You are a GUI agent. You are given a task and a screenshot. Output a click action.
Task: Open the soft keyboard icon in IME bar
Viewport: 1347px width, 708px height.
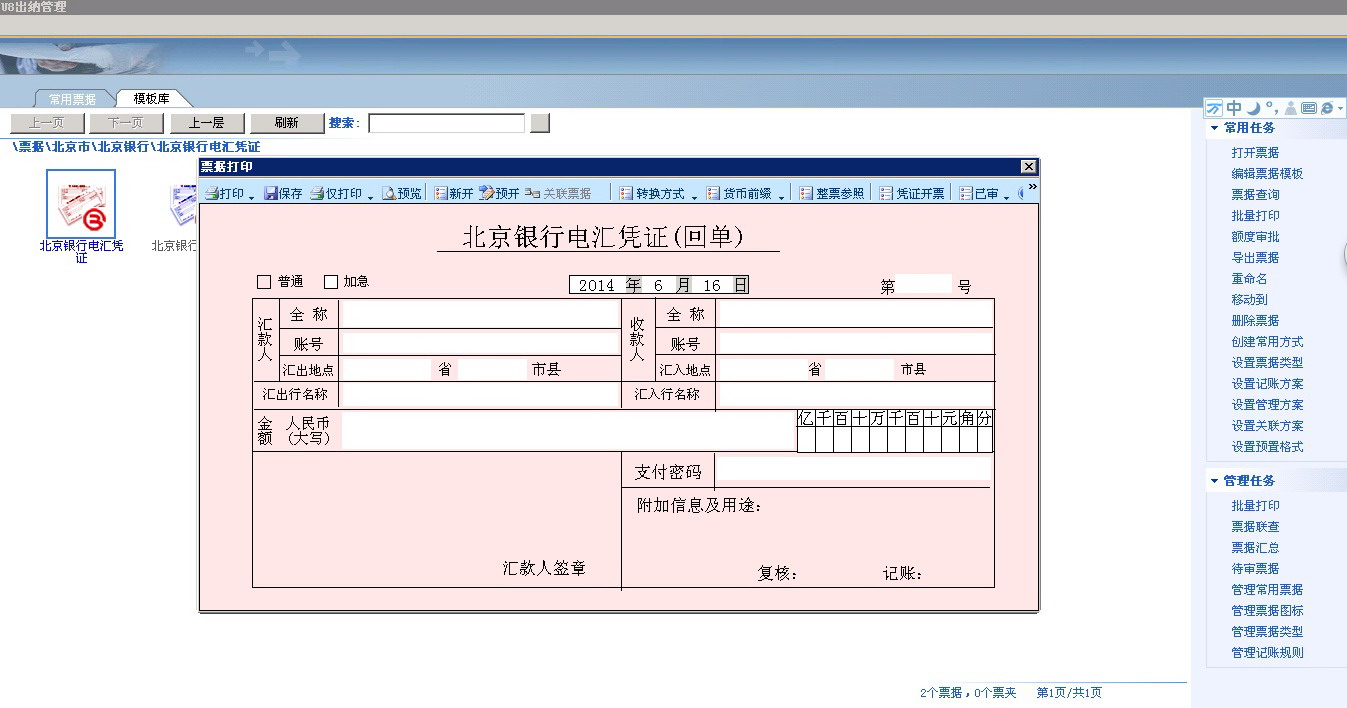pyautogui.click(x=1308, y=108)
